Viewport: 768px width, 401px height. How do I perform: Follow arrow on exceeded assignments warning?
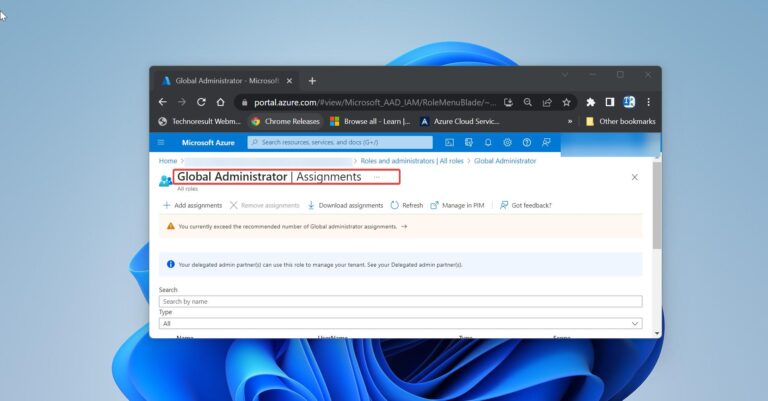coord(404,227)
